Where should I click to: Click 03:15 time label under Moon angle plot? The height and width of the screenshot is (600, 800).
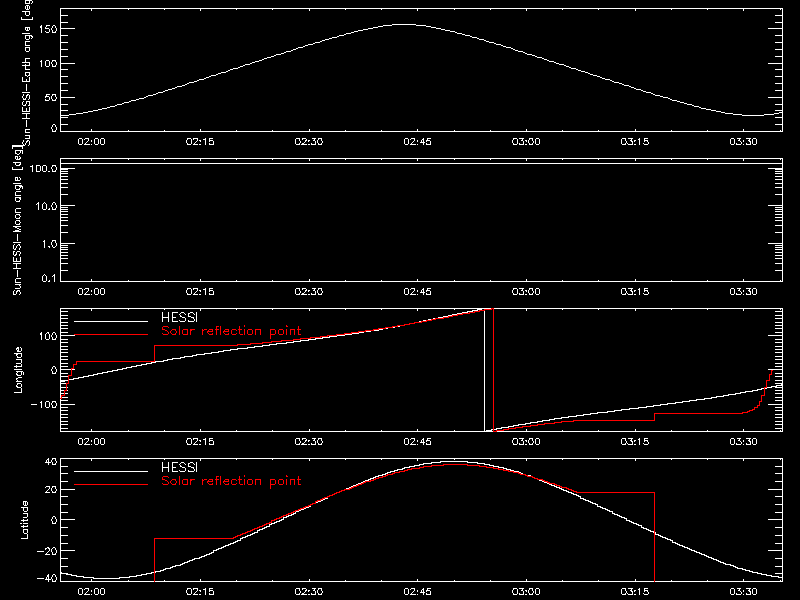coord(635,291)
